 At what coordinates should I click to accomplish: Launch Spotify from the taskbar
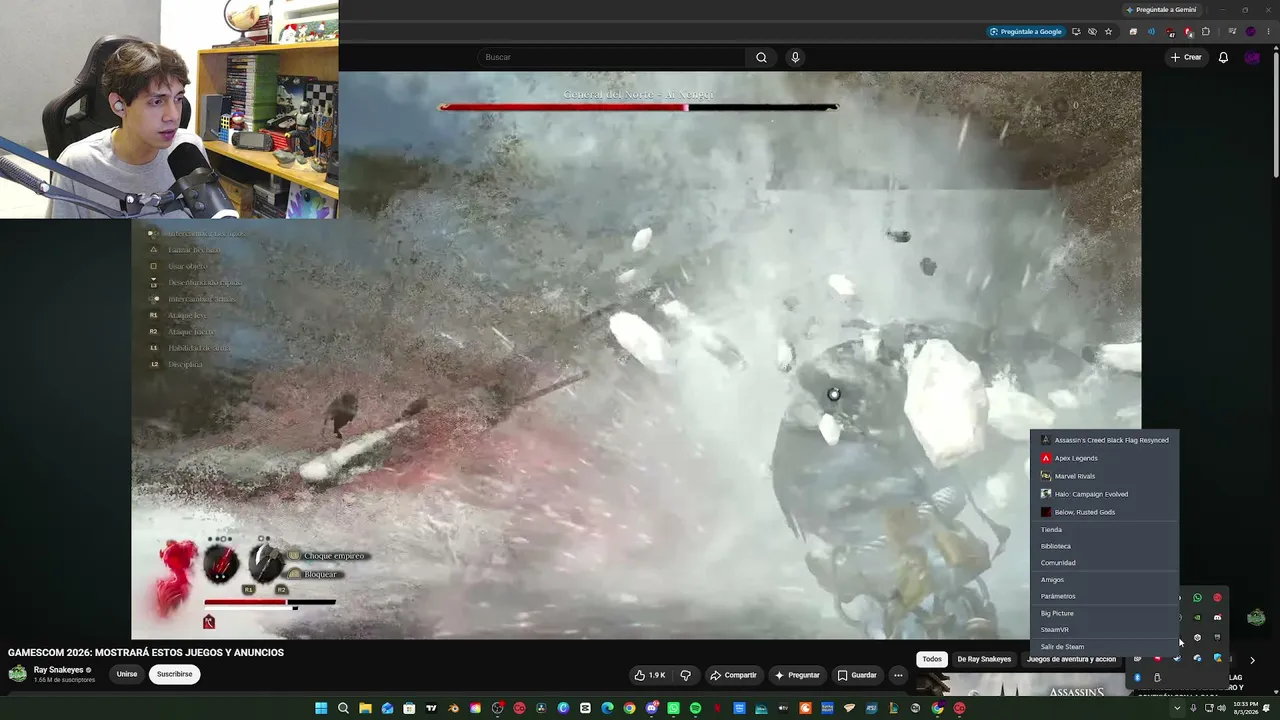pyautogui.click(x=695, y=708)
